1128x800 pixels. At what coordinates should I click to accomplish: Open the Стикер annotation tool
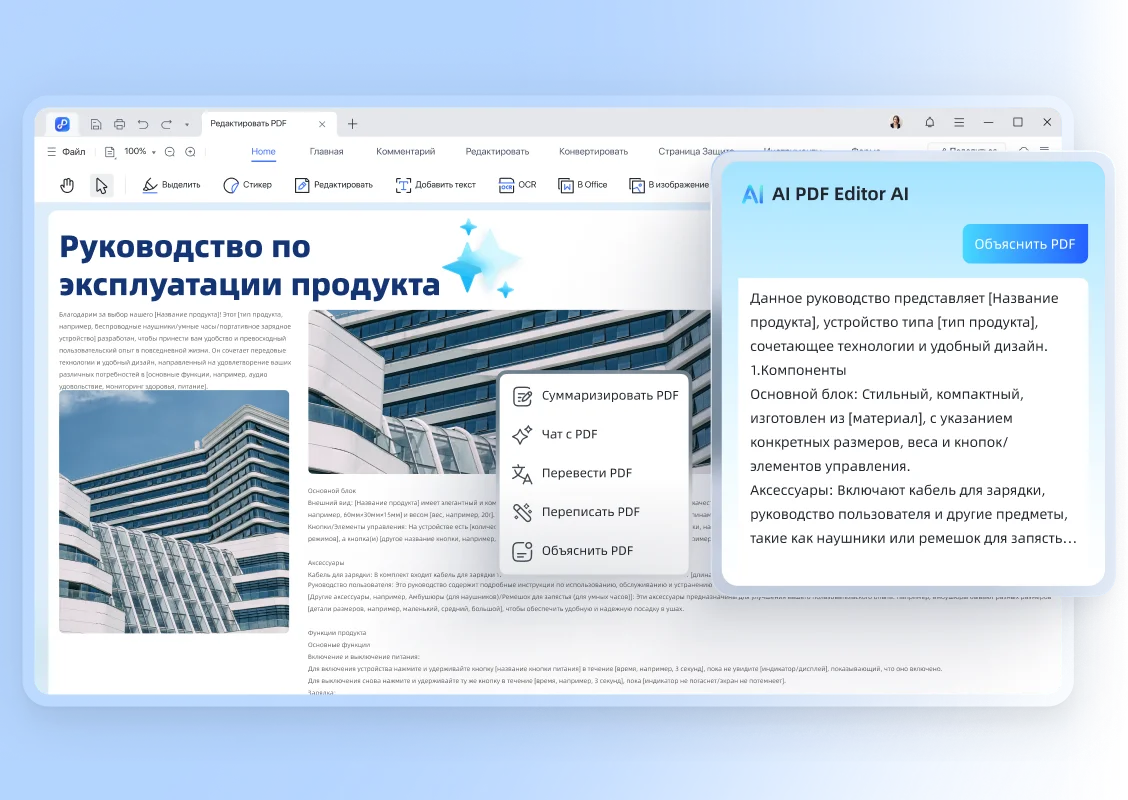pos(246,185)
